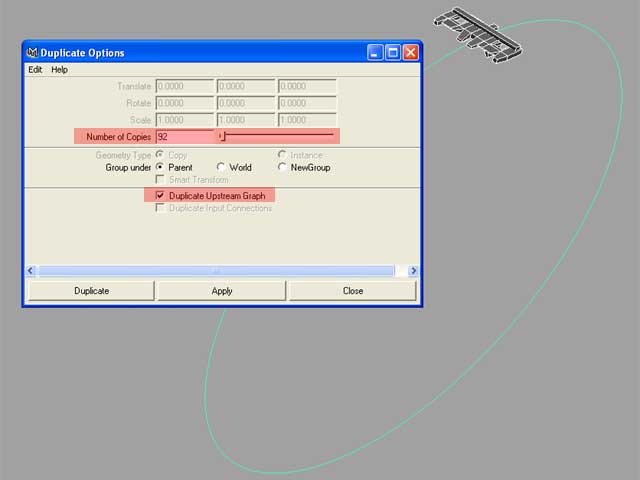Click the Close button at dialog bottom

tap(352, 291)
